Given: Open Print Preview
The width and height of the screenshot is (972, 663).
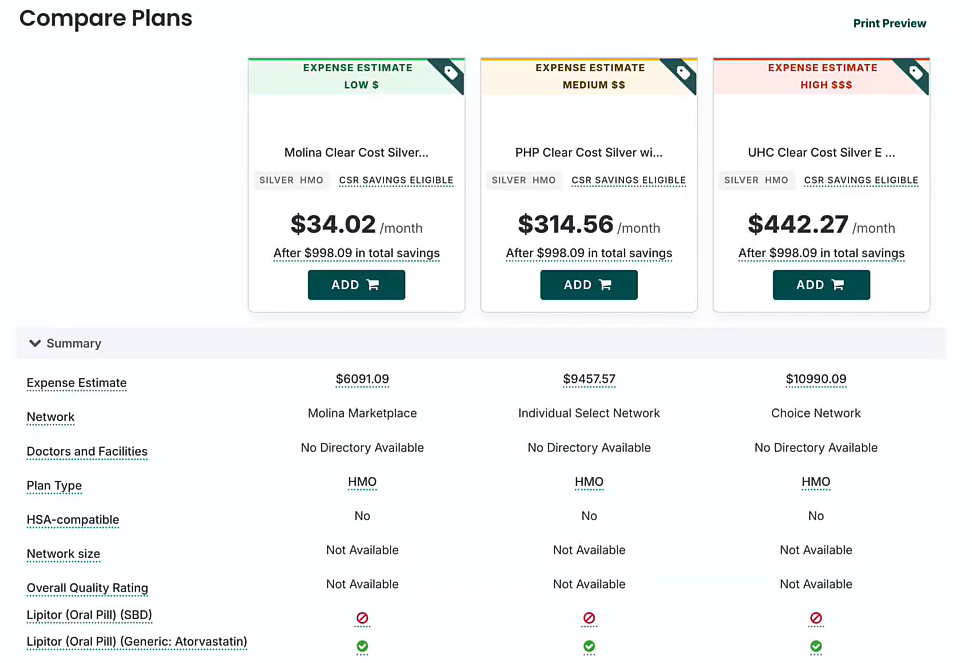Looking at the screenshot, I should tap(889, 23).
